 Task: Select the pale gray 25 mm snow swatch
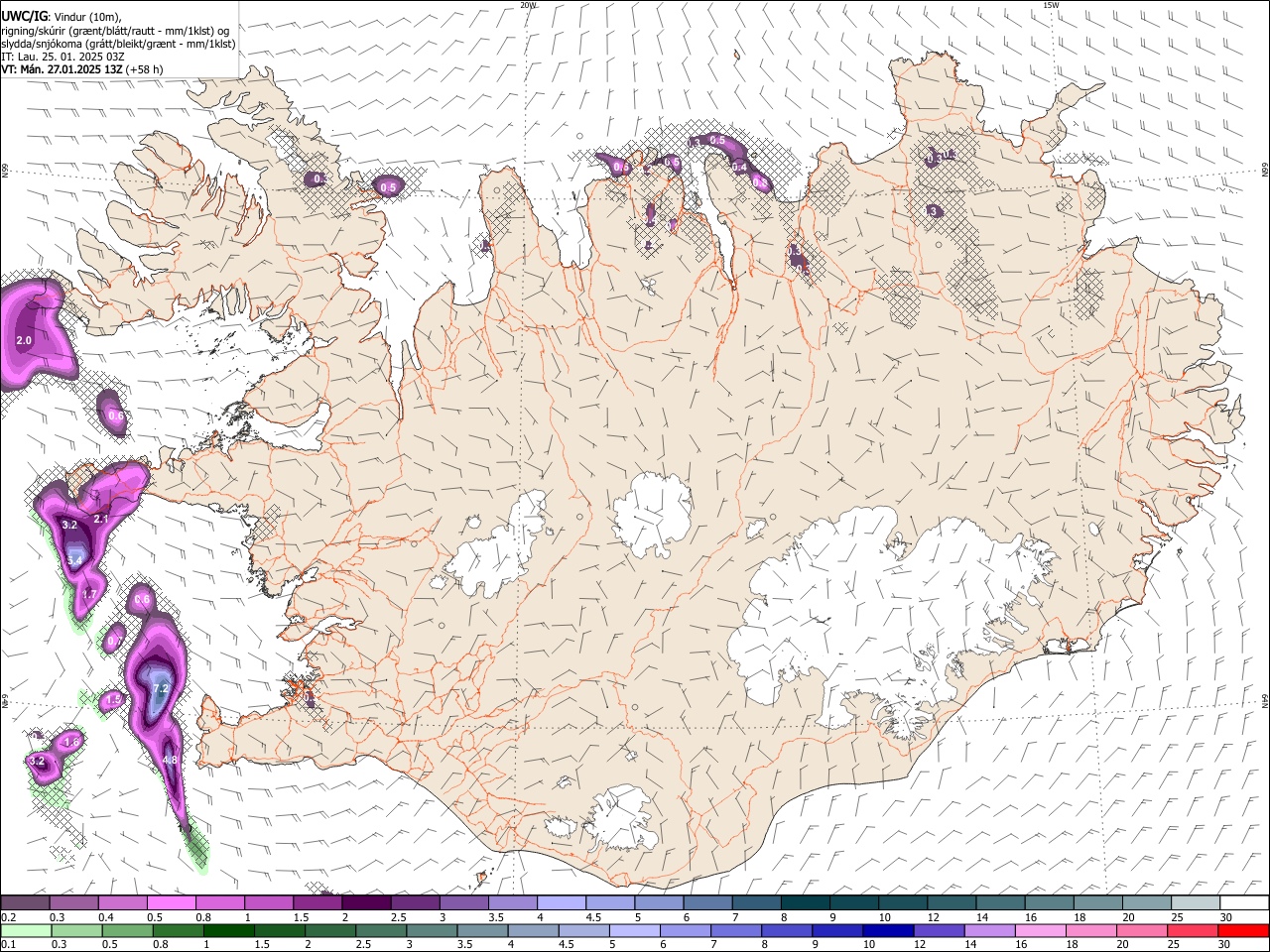click(x=1196, y=902)
